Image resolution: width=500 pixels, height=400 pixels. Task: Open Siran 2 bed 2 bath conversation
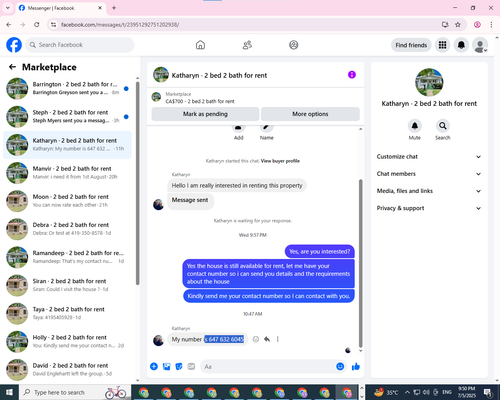pyautogui.click(x=68, y=285)
